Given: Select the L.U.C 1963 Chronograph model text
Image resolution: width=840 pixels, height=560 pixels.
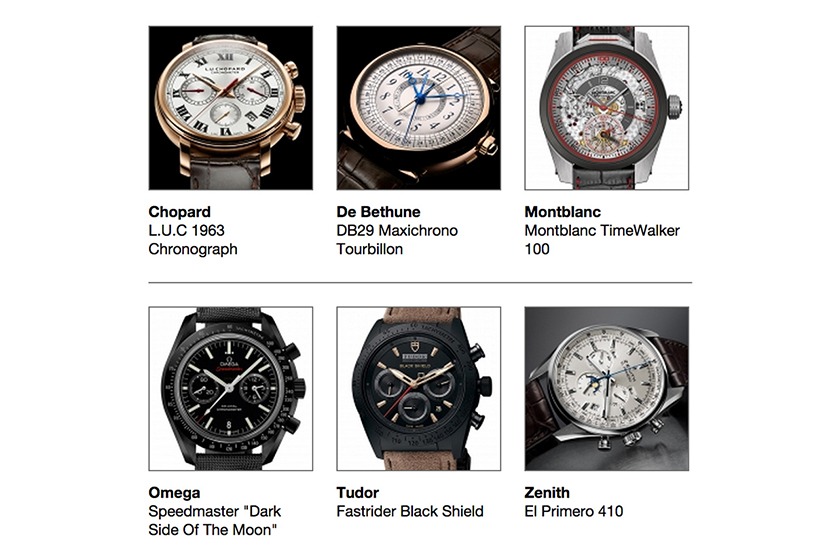Looking at the screenshot, I should [193, 240].
